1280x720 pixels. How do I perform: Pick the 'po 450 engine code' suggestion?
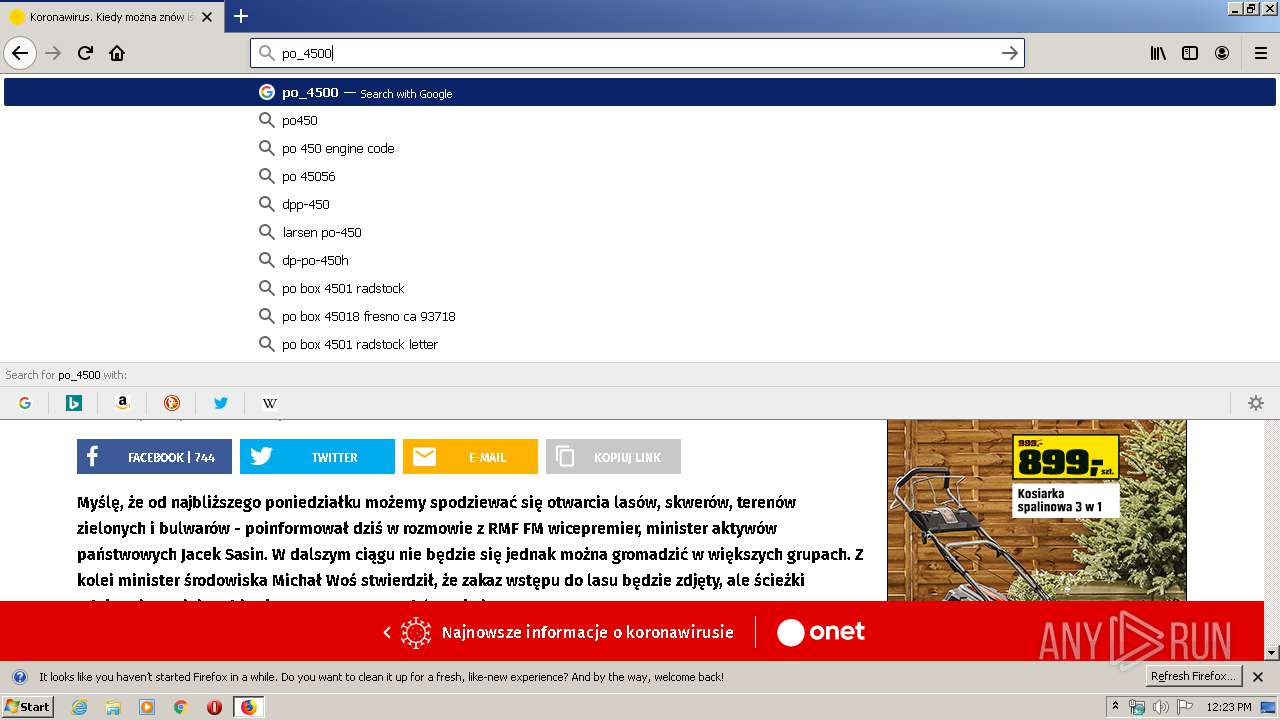[640, 148]
